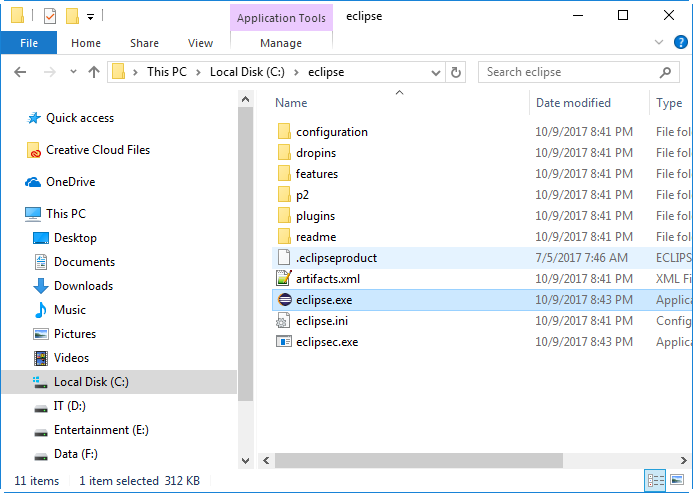
Task: Open the address bar history dropdown
Action: click(437, 72)
